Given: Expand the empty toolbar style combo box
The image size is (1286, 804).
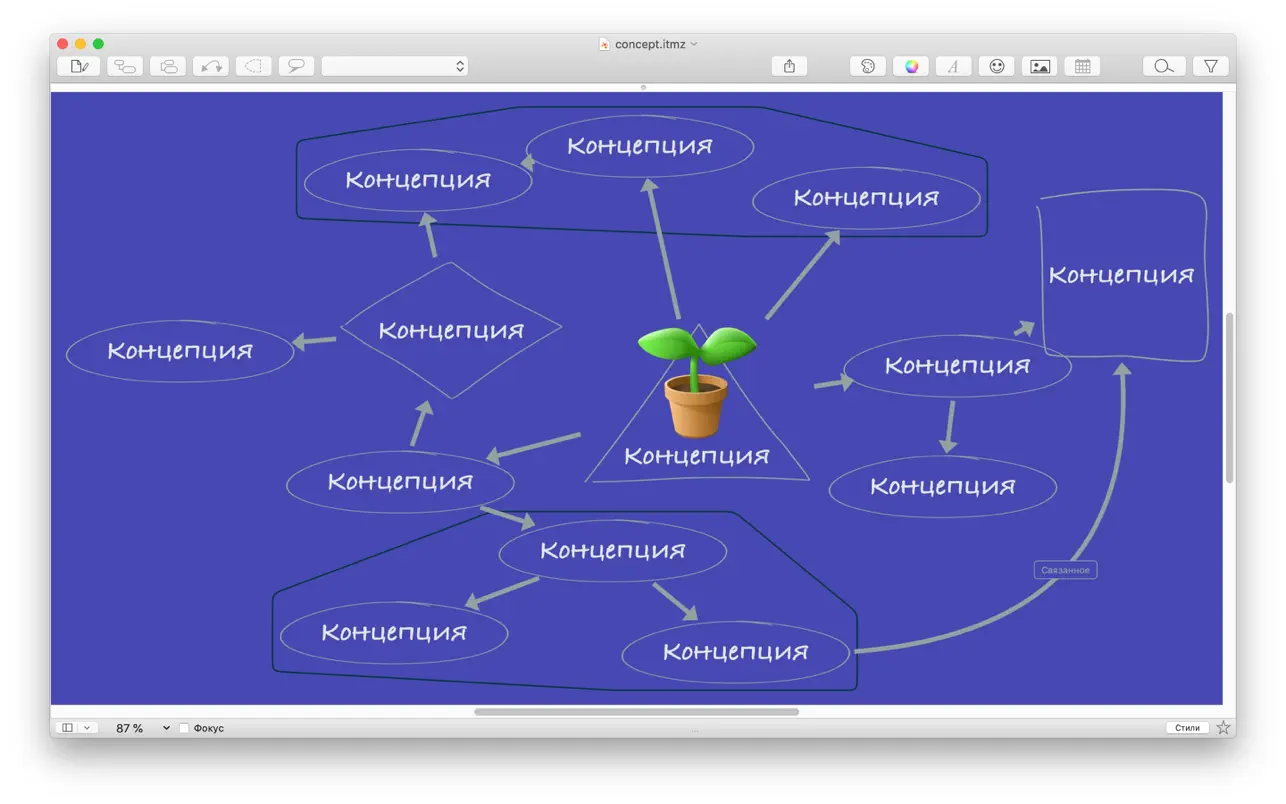Looking at the screenshot, I should [394, 66].
